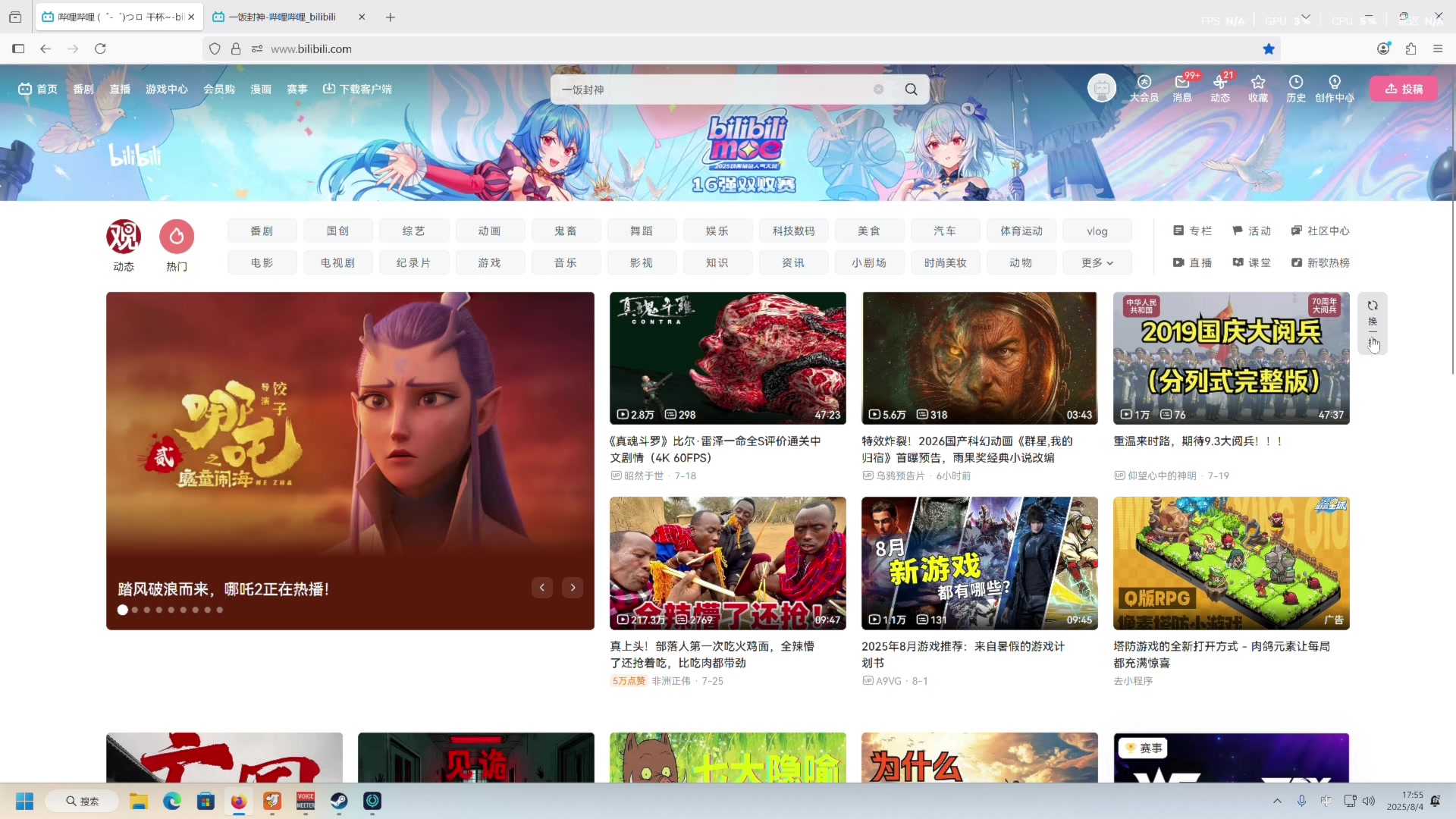Open the 消息 messages icon
The width and height of the screenshot is (1456, 819).
[x=1182, y=89]
